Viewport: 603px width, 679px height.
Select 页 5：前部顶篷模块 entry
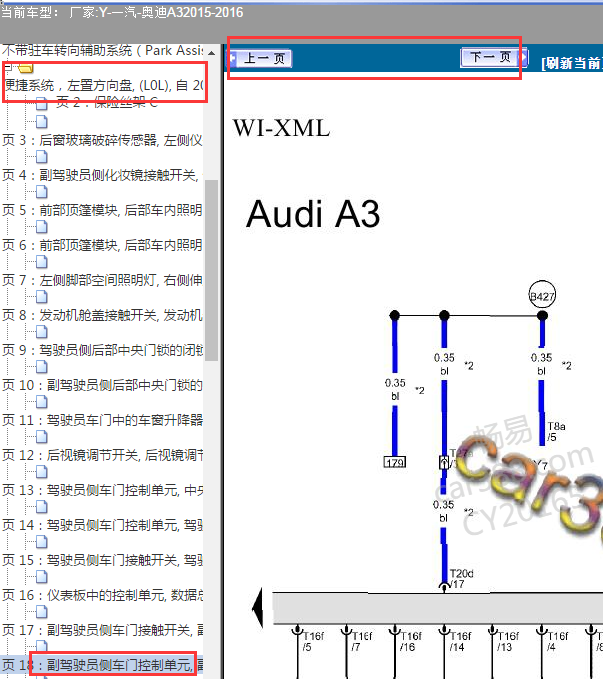pos(102,210)
